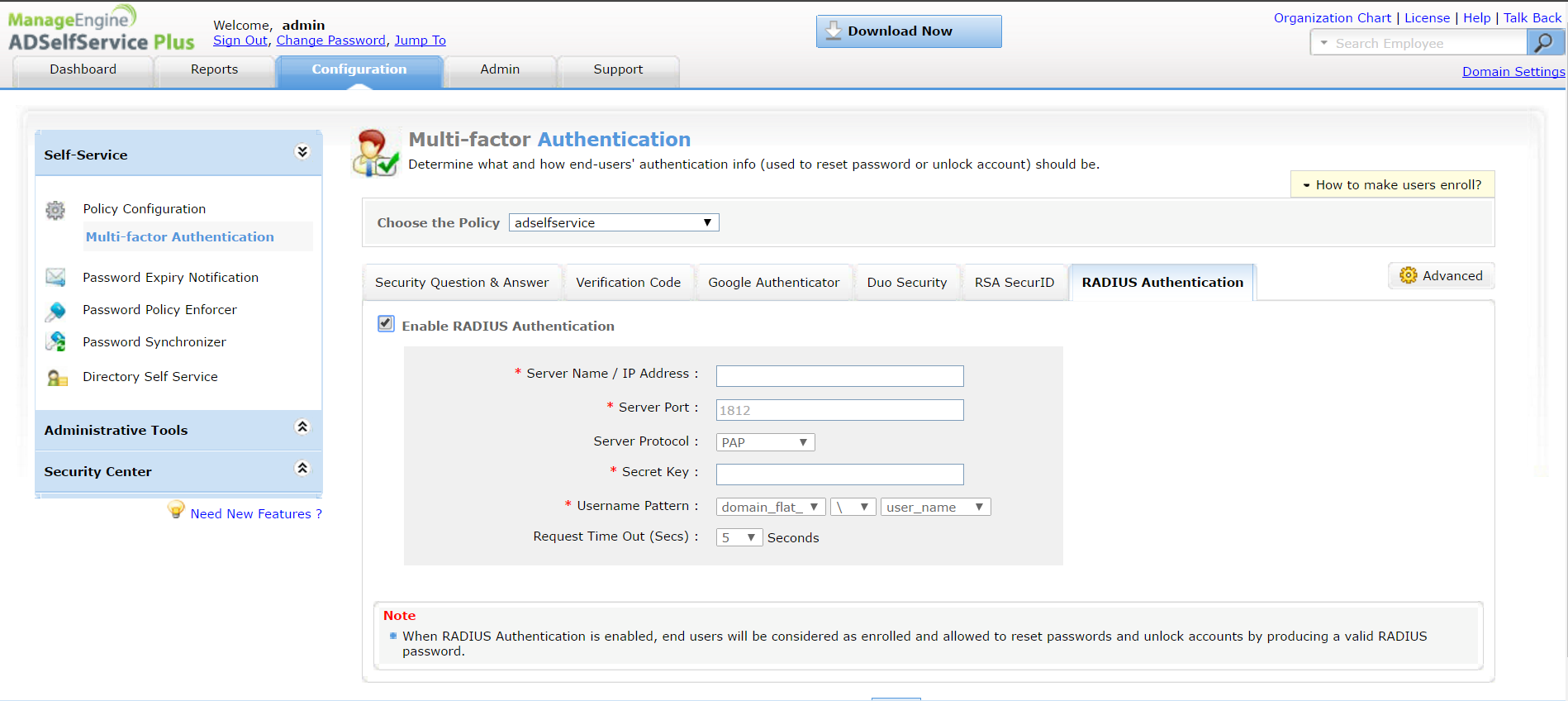
Task: Select the RSA SecurID tab
Action: pyautogui.click(x=1014, y=283)
